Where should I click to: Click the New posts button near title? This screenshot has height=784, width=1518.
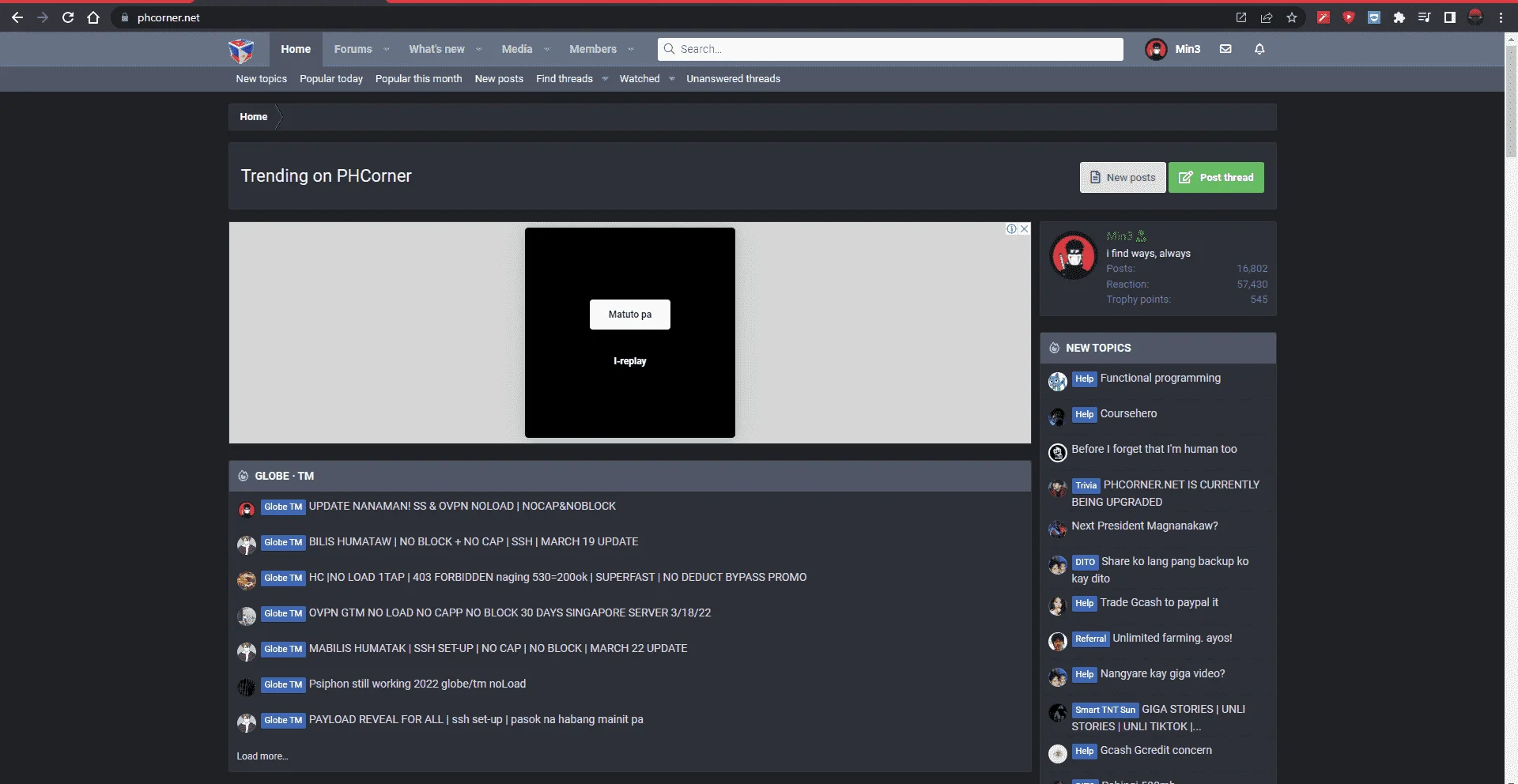pyautogui.click(x=1123, y=178)
